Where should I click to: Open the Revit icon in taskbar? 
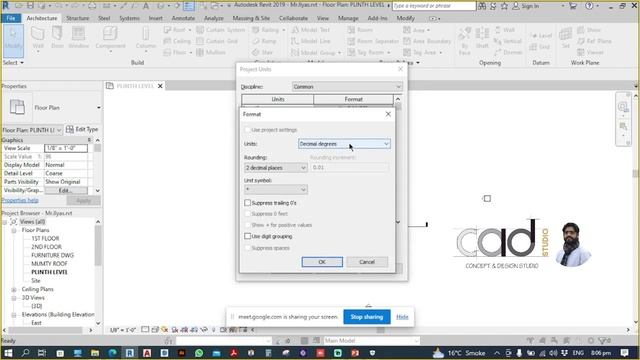pyautogui.click(x=129, y=353)
